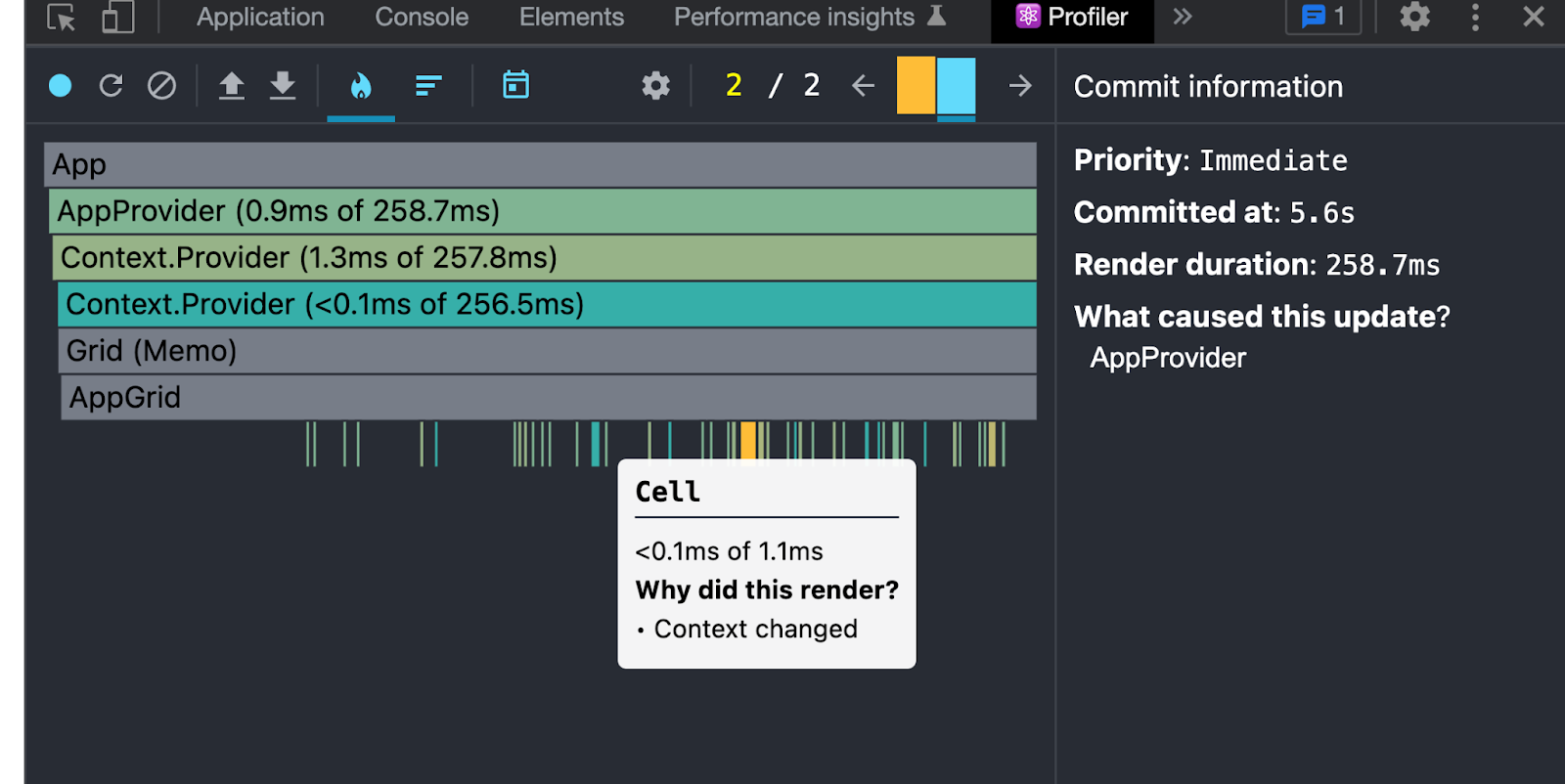This screenshot has width=1565, height=784.
Task: Open the Timeline view icon
Action: (x=515, y=85)
